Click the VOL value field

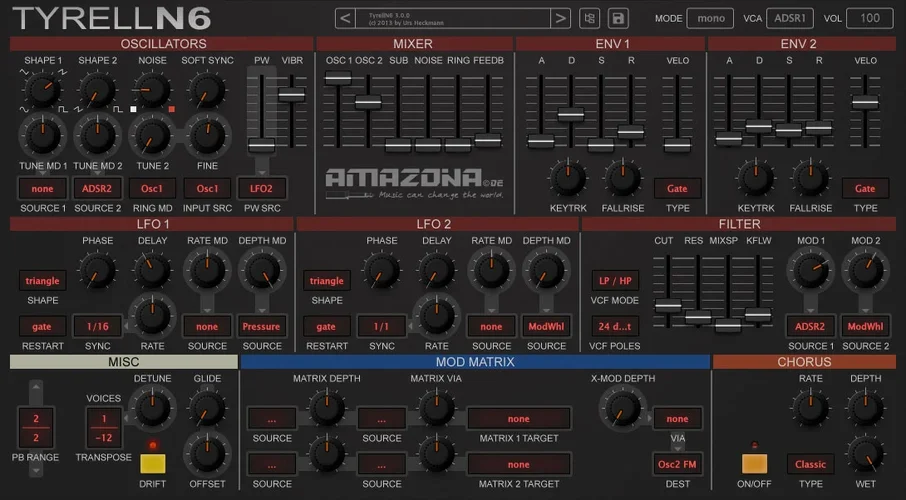click(x=869, y=18)
